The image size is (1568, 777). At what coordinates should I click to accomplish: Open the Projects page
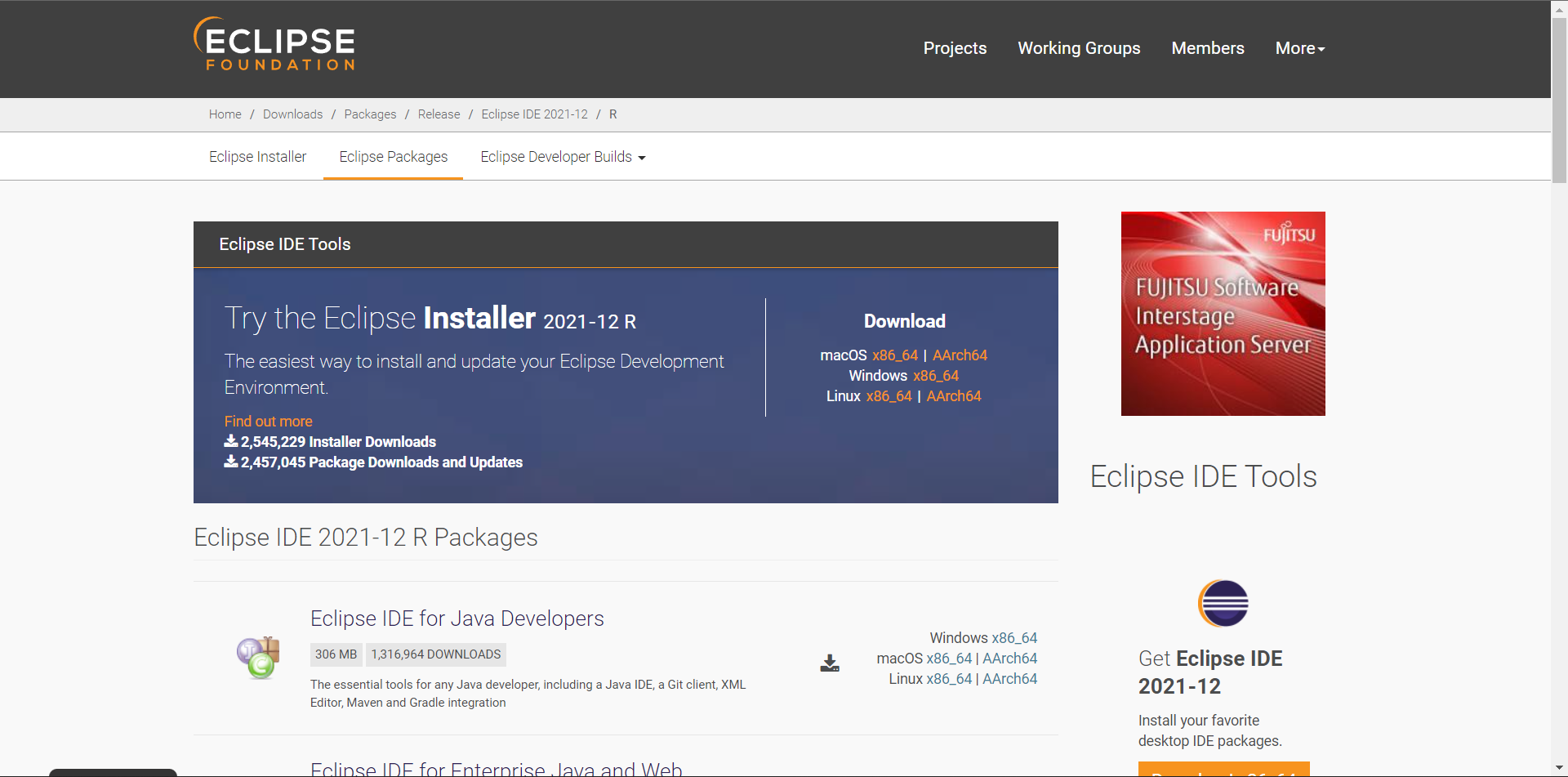tap(955, 48)
